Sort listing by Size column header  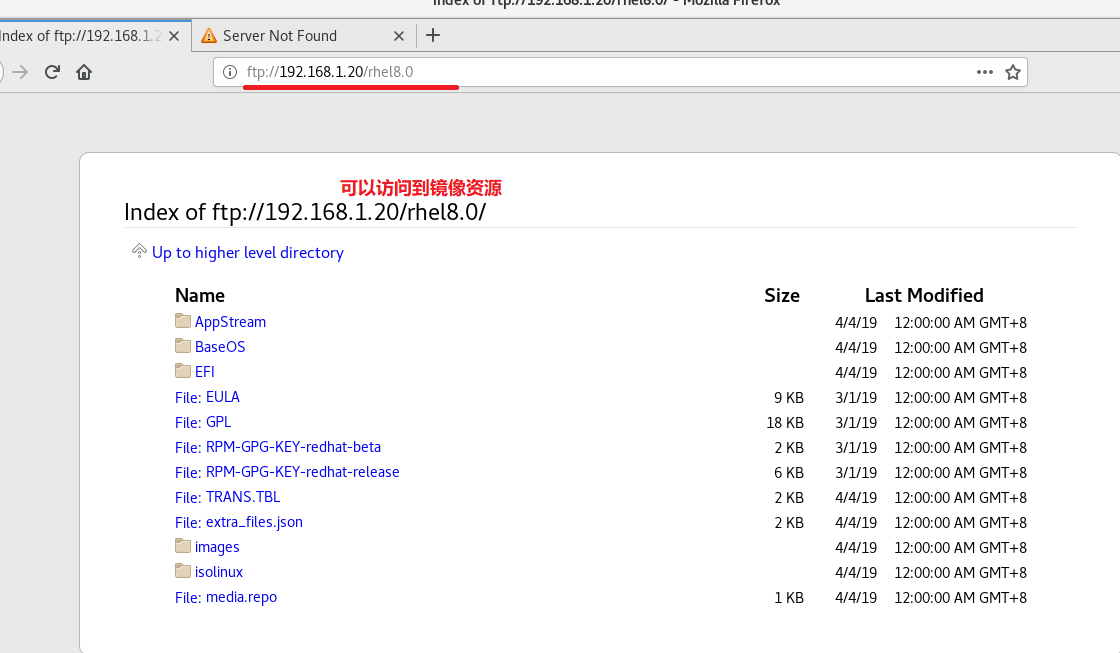click(782, 296)
